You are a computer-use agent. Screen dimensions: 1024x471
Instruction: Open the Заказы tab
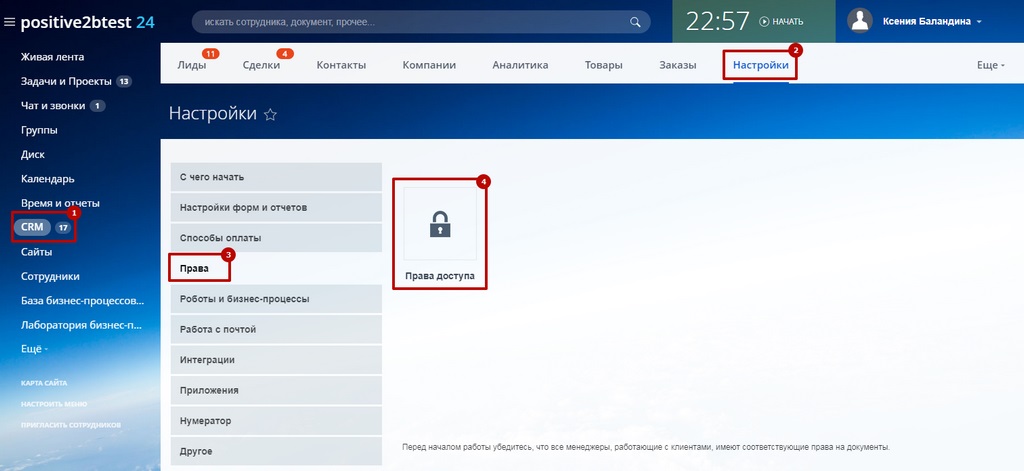coord(677,65)
